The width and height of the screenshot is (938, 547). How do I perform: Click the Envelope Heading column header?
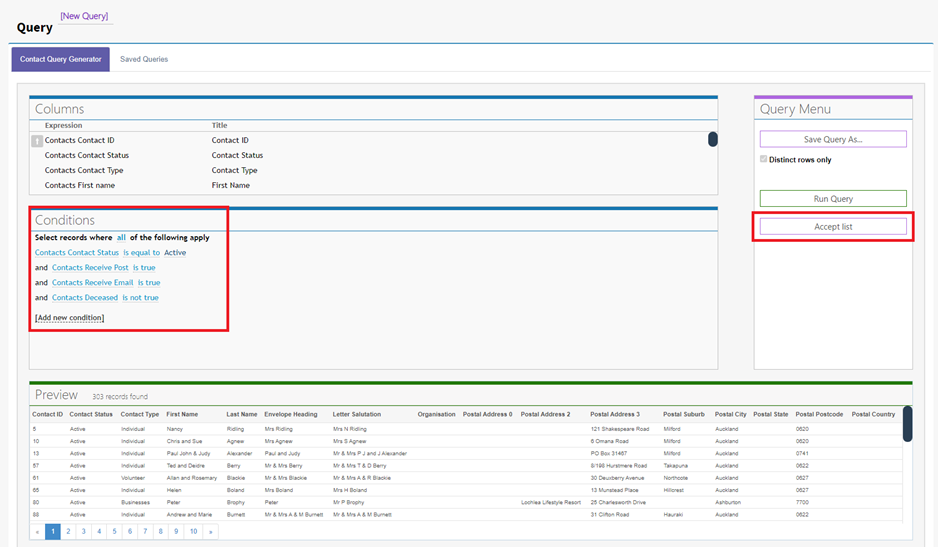point(291,414)
